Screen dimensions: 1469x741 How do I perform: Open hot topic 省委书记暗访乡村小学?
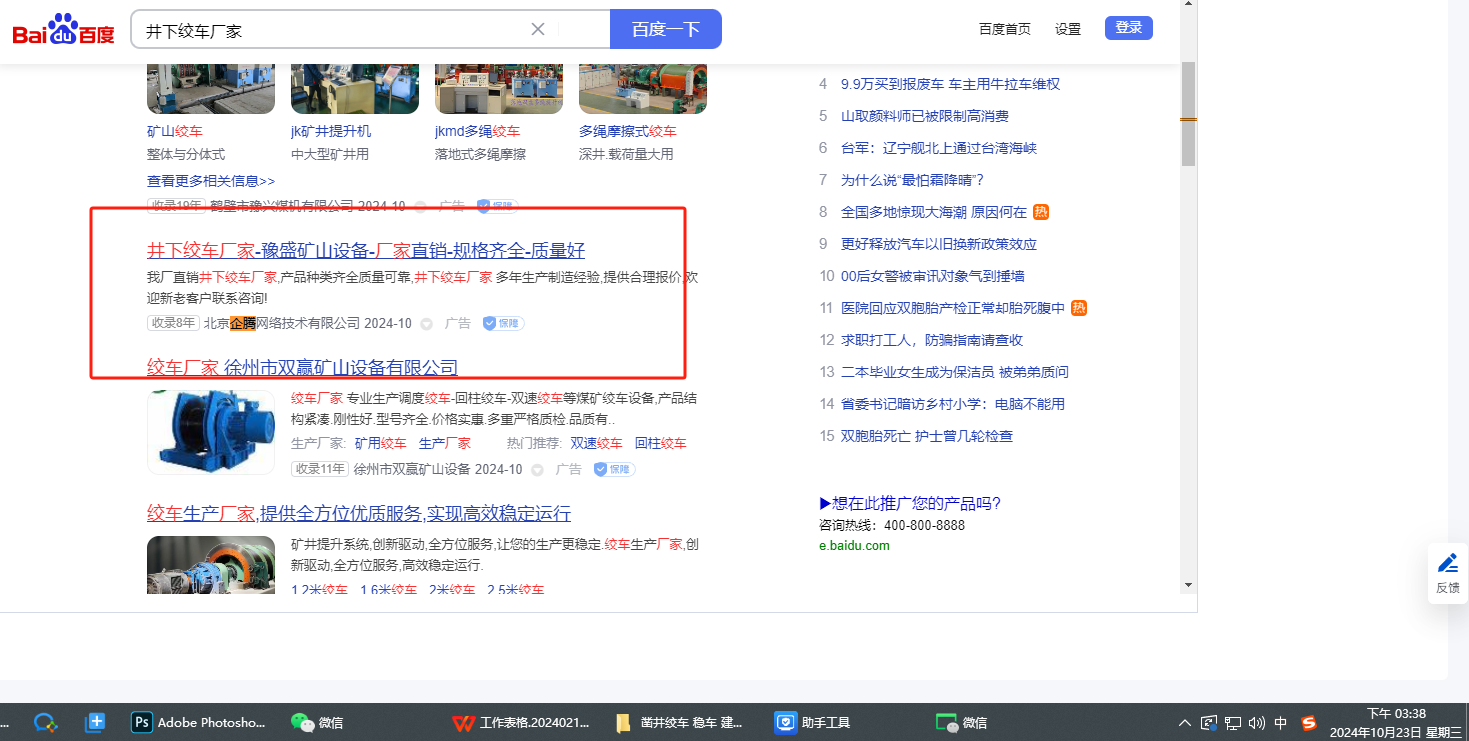[x=953, y=404]
